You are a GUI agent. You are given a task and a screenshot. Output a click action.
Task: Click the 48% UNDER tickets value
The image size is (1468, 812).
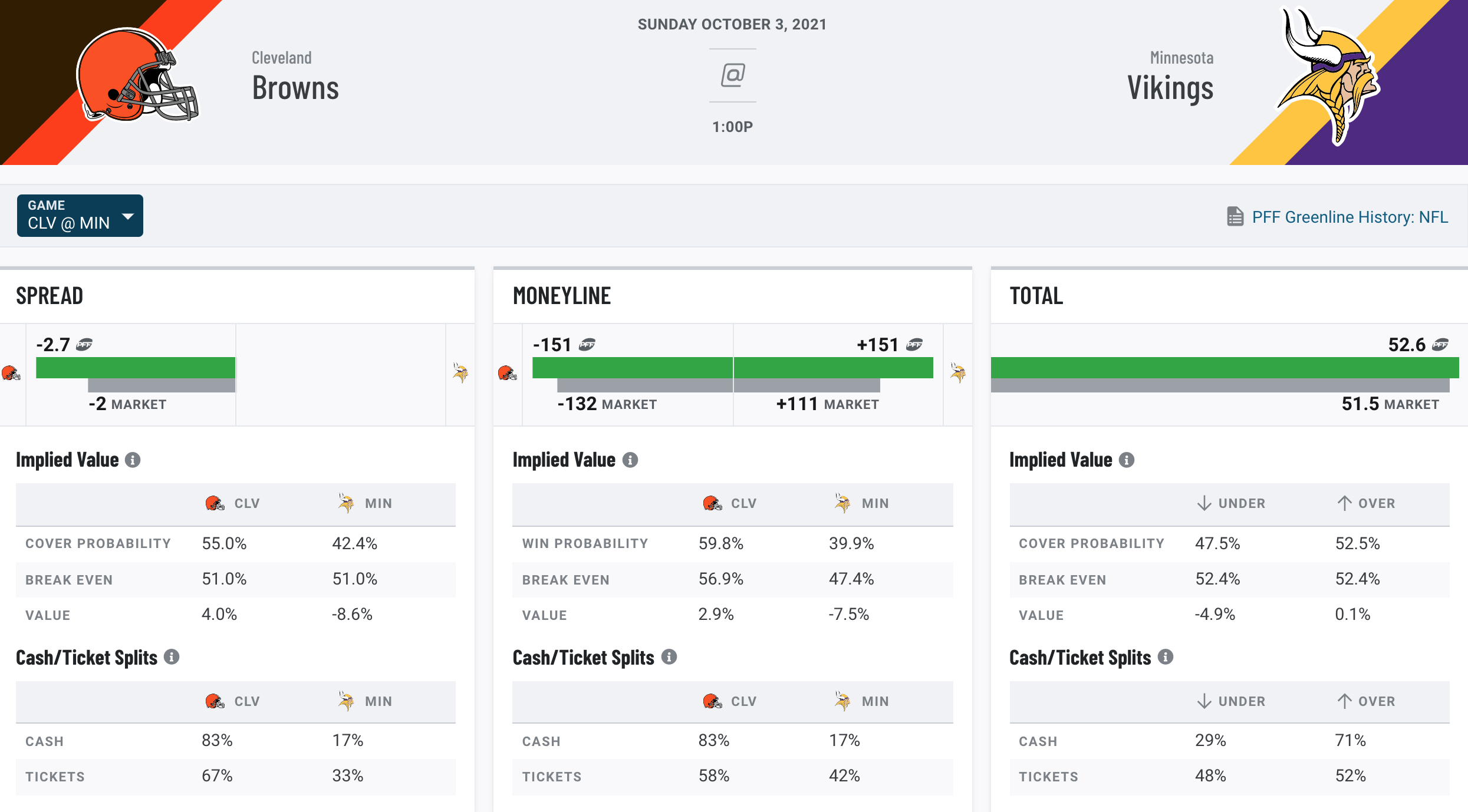(1210, 775)
